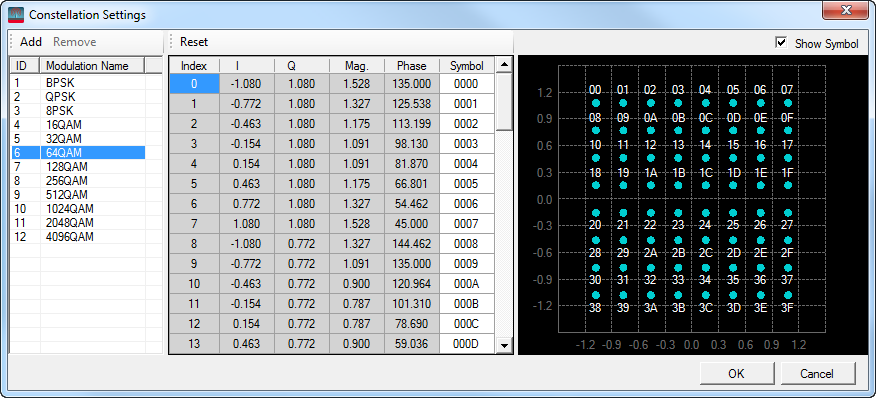Click the Q column header
The height and width of the screenshot is (398, 876).
pos(302,66)
